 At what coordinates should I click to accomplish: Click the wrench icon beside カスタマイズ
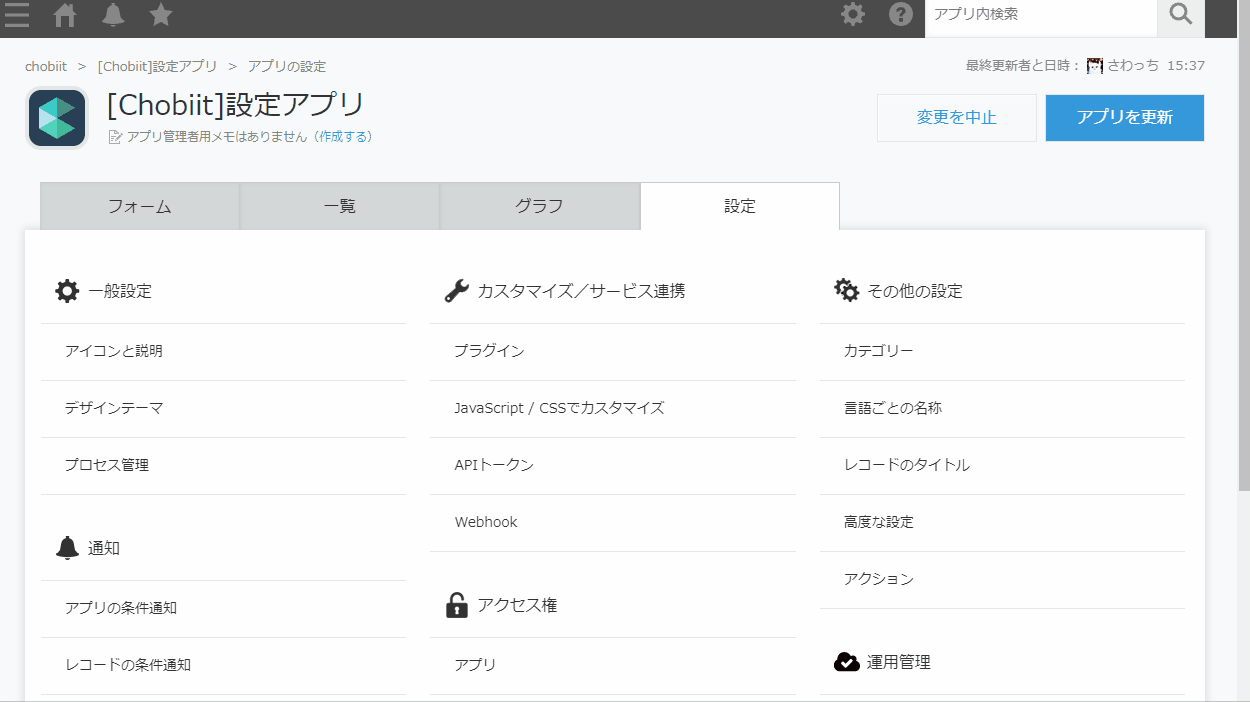point(456,291)
